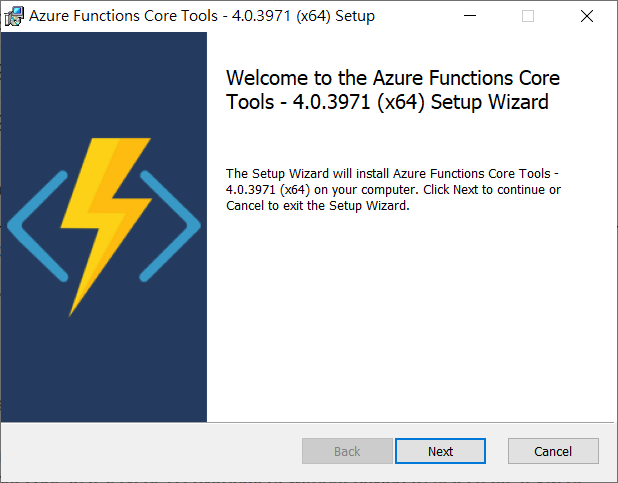This screenshot has height=483, width=618.
Task: Click the empty white area under the description
Action: 410,320
